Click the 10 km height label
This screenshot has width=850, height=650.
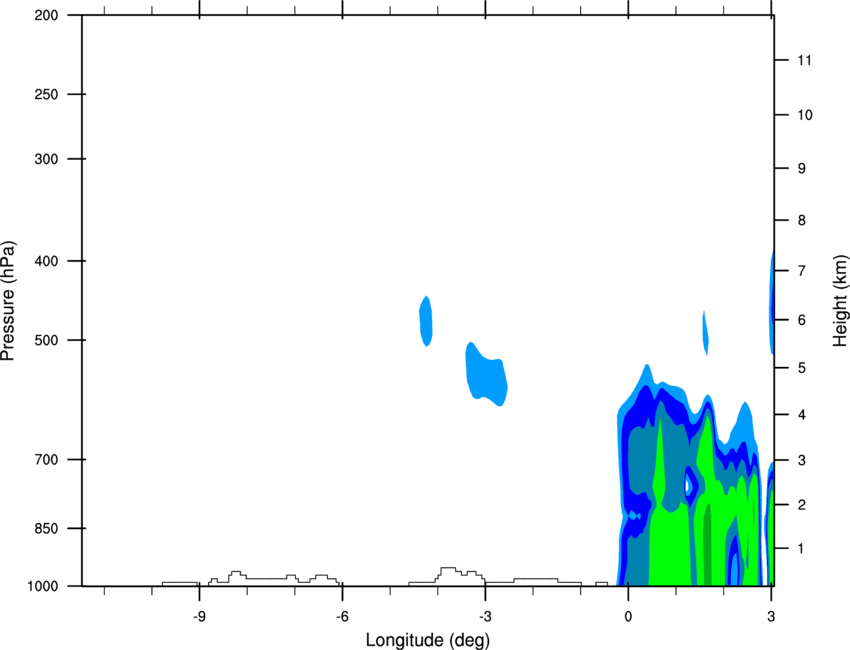[x=804, y=115]
